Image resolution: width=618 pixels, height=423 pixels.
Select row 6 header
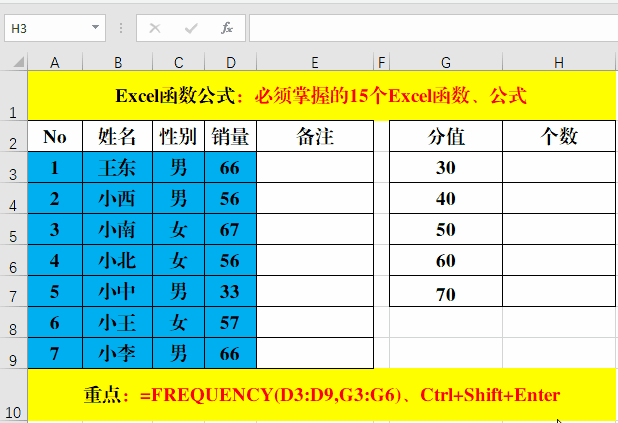click(13, 260)
